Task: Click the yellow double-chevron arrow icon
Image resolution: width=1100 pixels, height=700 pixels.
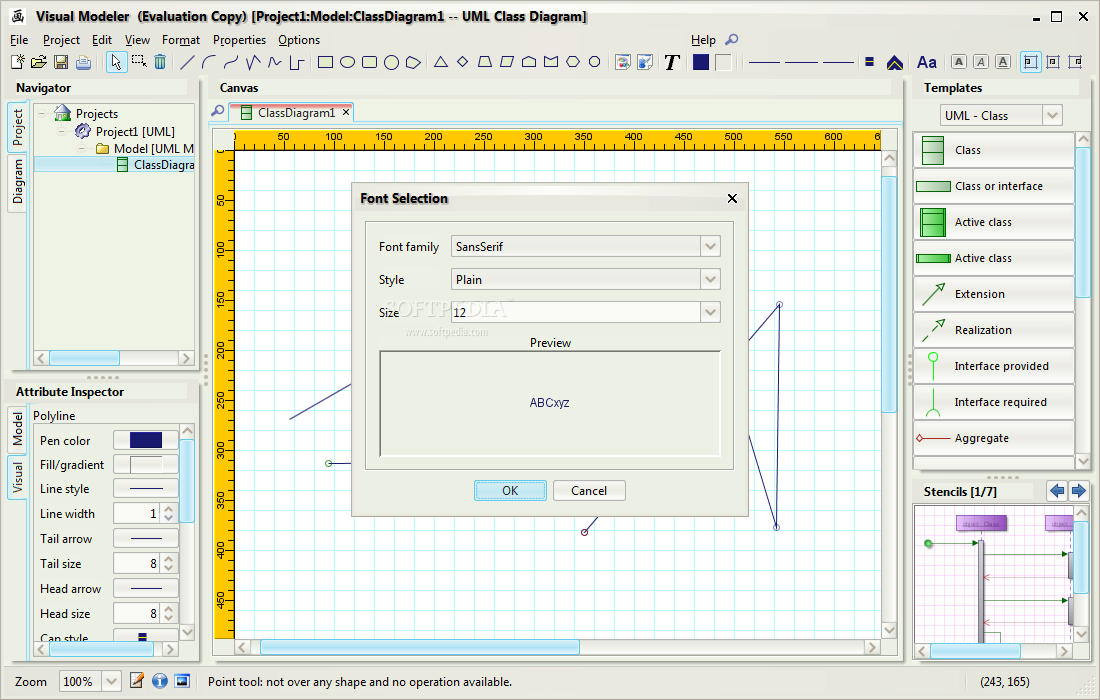Action: point(894,62)
